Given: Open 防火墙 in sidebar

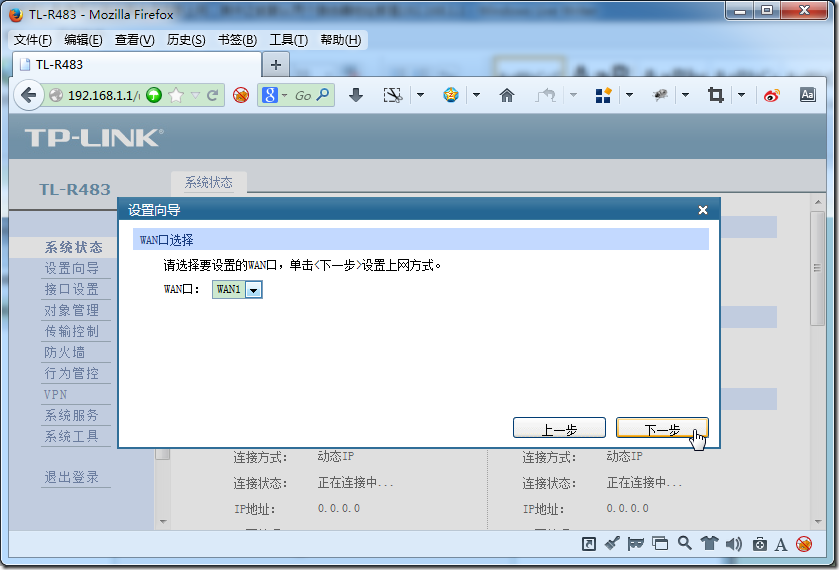Looking at the screenshot, I should pyautogui.click(x=65, y=352).
